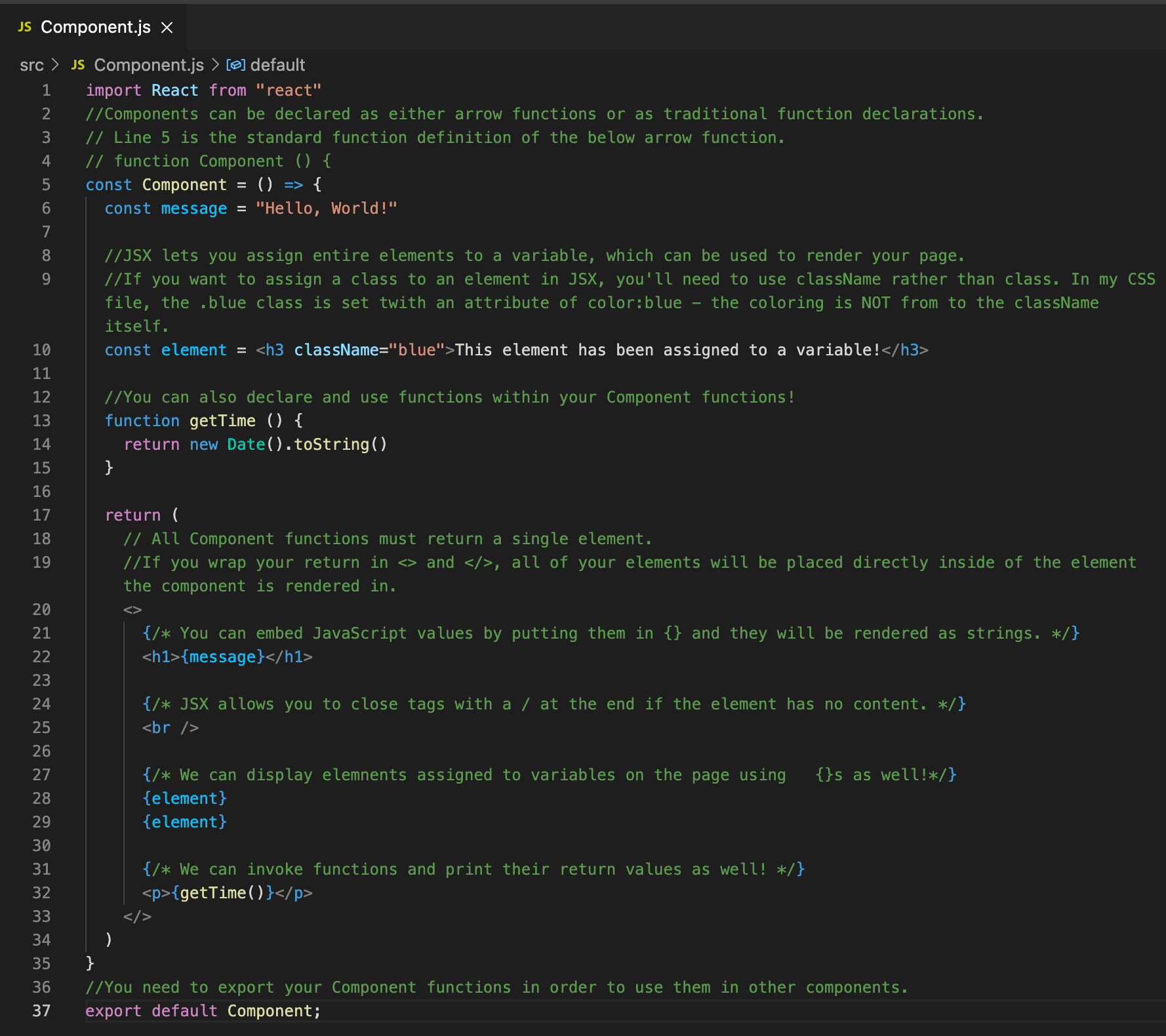Click line number 37 to select the export line

pos(41,1010)
